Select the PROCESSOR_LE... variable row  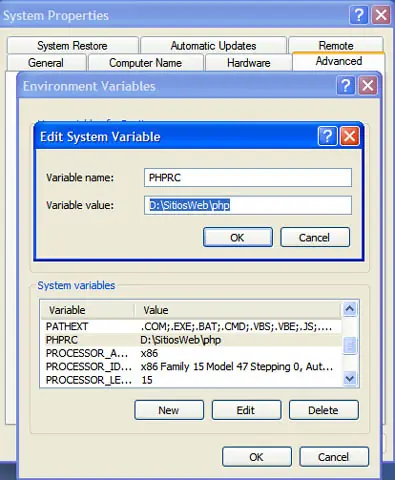coord(191,380)
